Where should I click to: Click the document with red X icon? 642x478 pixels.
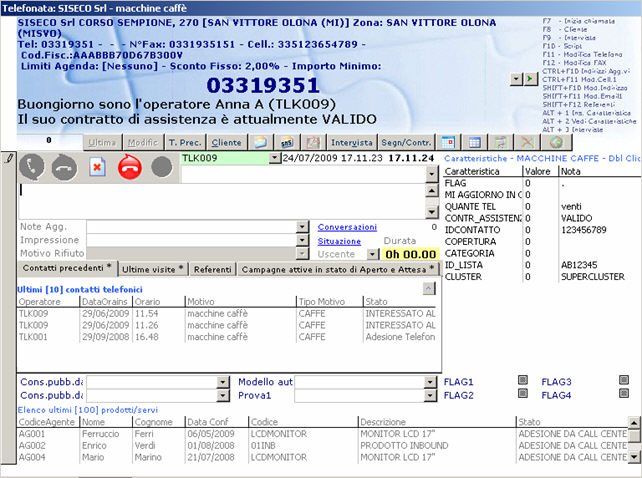coord(97,167)
